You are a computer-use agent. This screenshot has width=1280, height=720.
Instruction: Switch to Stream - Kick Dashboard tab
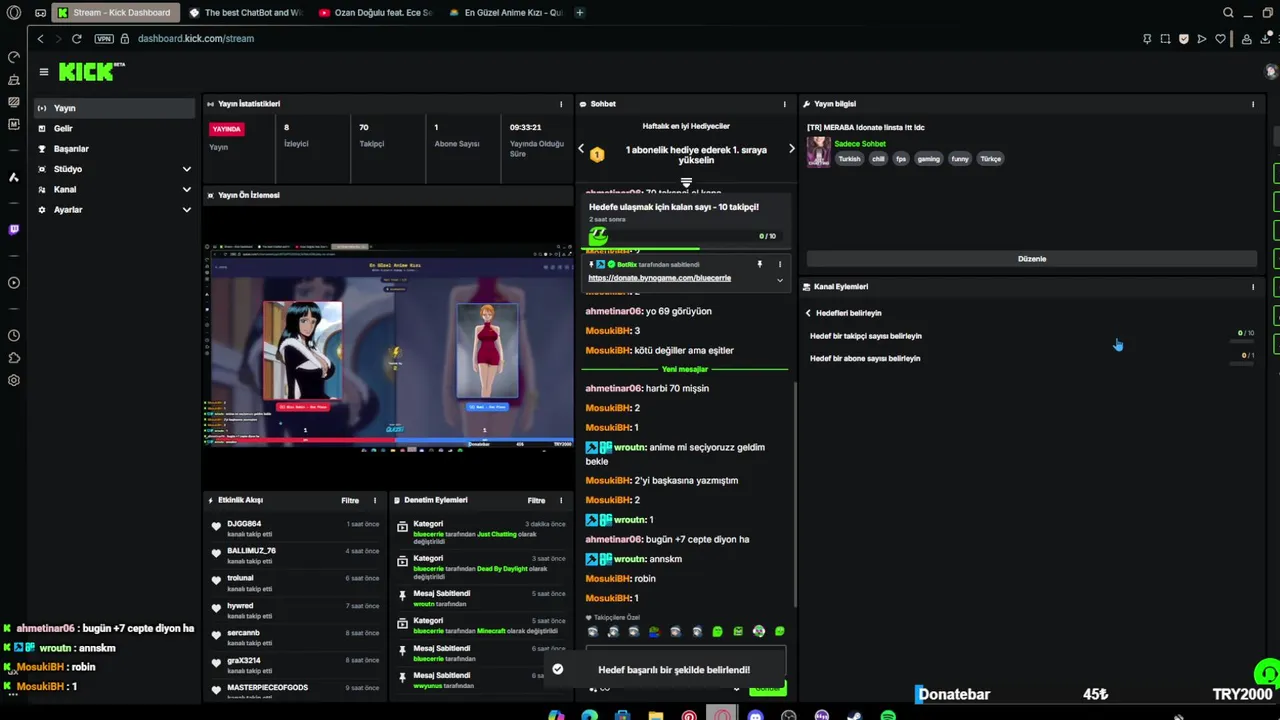pos(114,13)
